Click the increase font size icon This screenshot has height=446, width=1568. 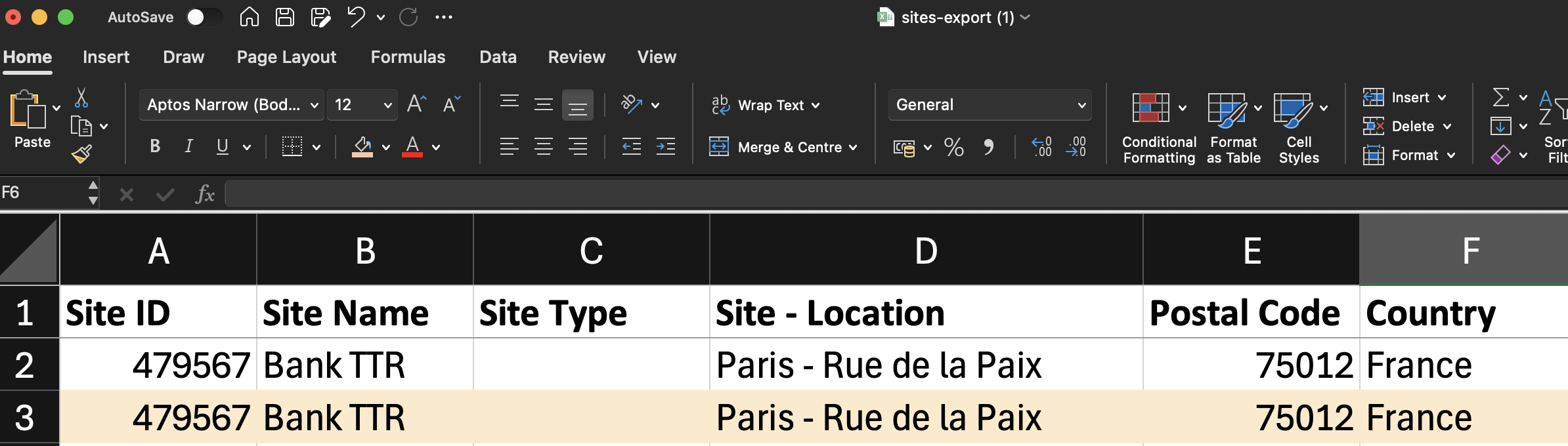(416, 104)
